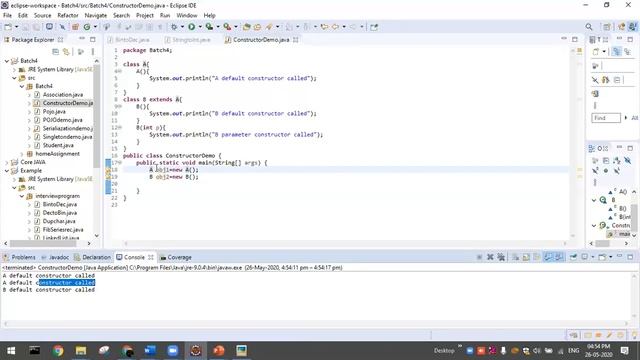The width and height of the screenshot is (640, 360).
Task: Collapse the Batch4 project node
Action: [7, 61]
